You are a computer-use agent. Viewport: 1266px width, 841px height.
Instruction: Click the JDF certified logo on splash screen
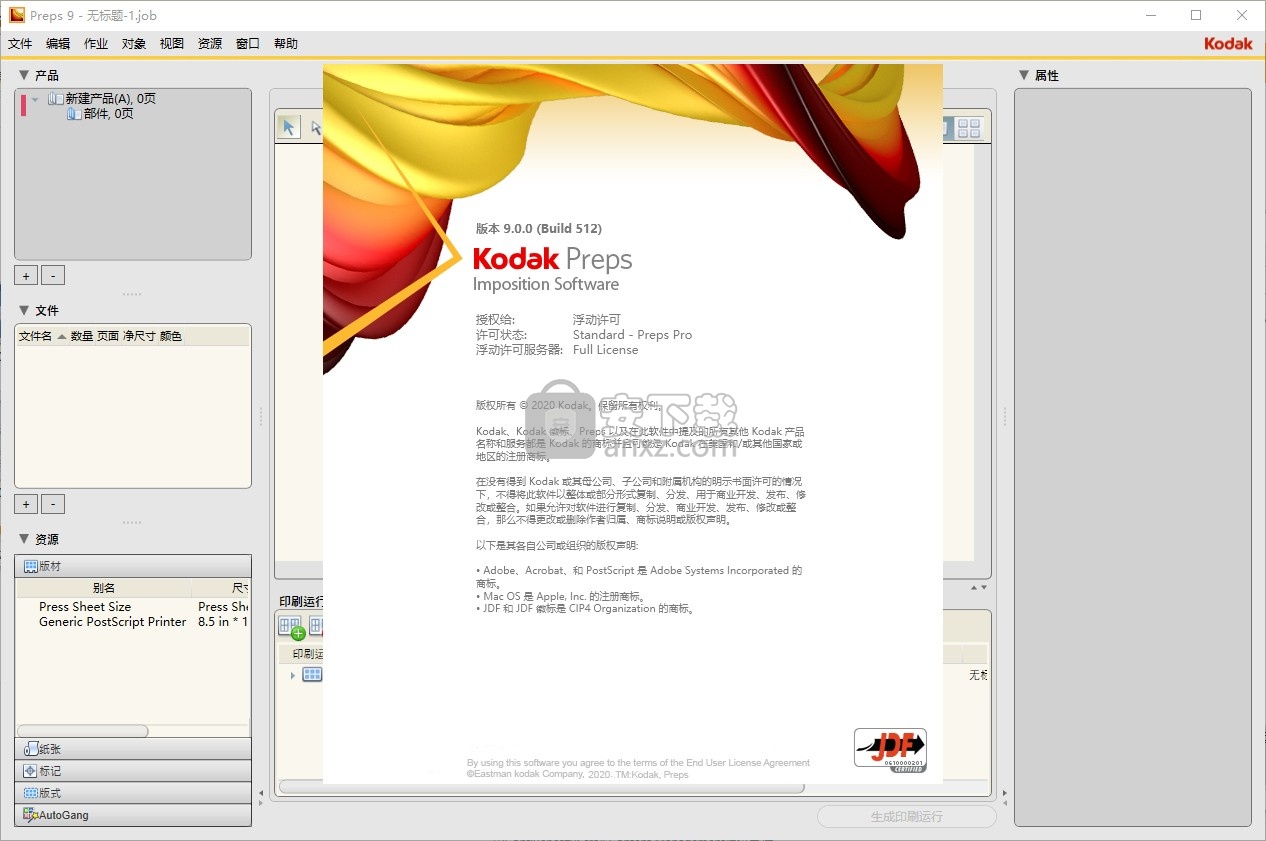point(890,750)
